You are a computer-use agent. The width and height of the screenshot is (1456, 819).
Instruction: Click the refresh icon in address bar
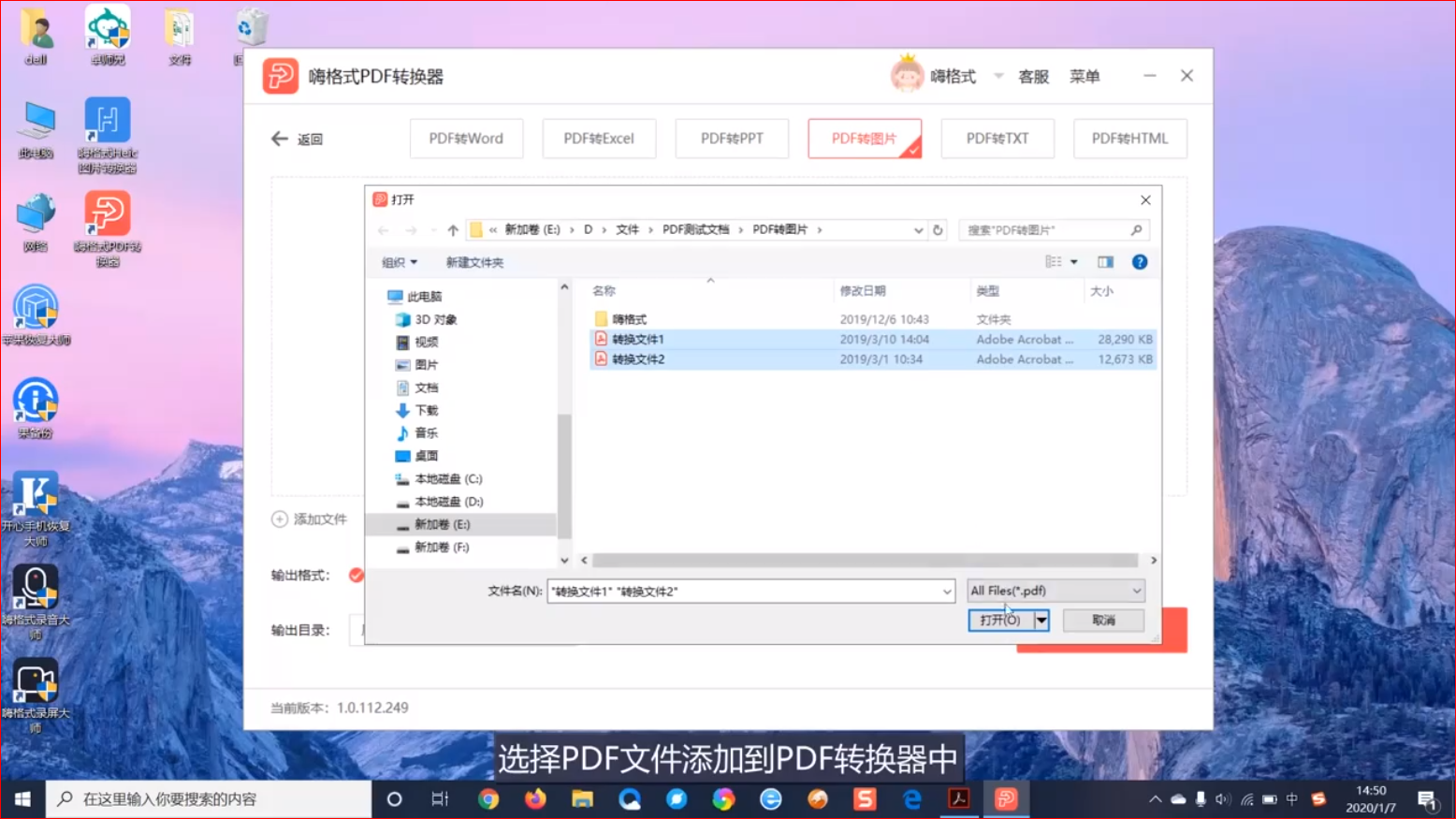point(938,229)
